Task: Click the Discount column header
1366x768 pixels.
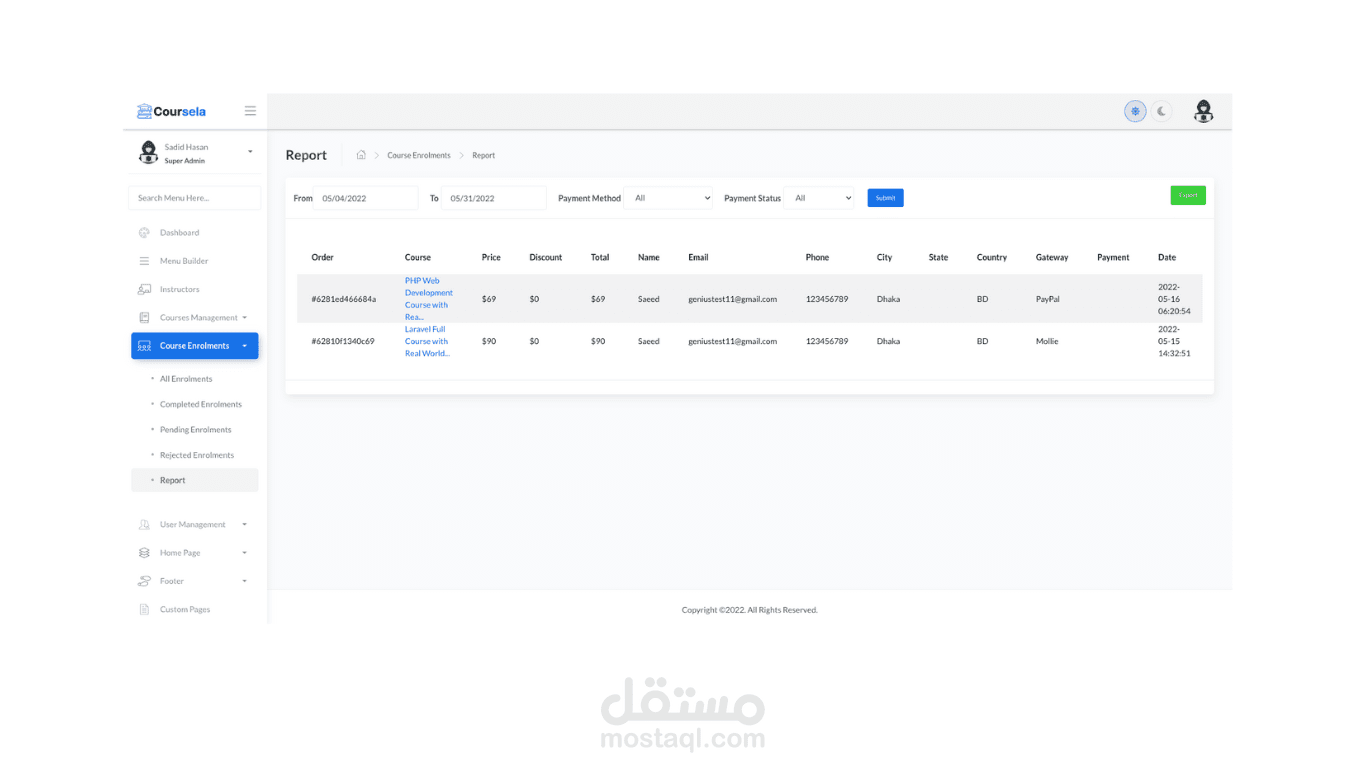Action: click(x=546, y=257)
